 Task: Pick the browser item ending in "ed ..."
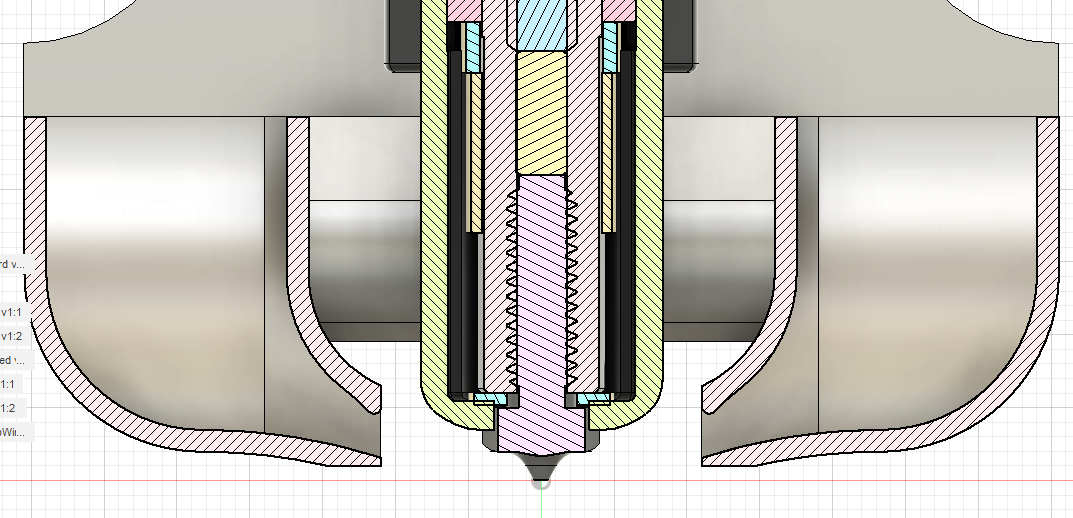tap(13, 360)
